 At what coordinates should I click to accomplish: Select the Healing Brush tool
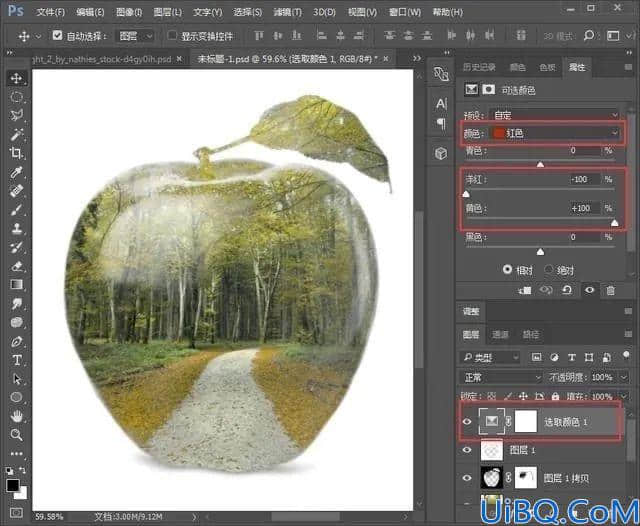point(16,191)
